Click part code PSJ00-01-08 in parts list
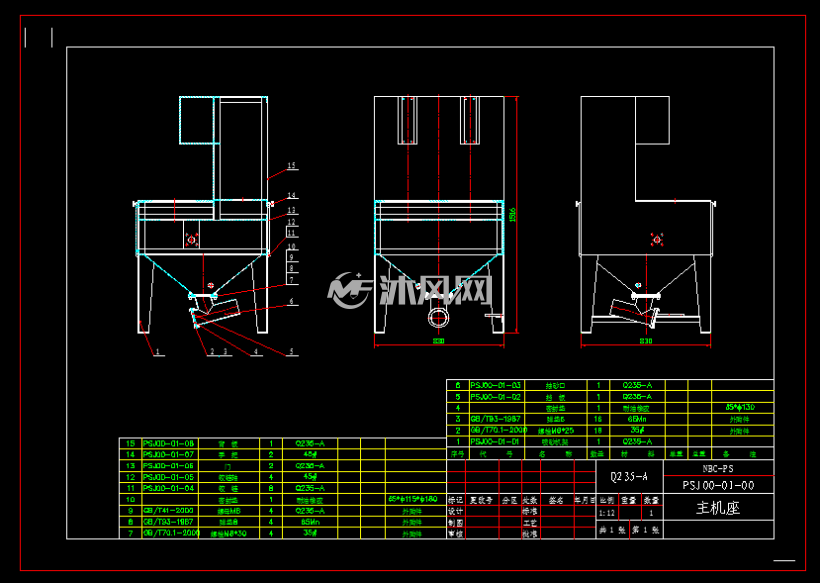This screenshot has height=583, width=820. [x=168, y=443]
